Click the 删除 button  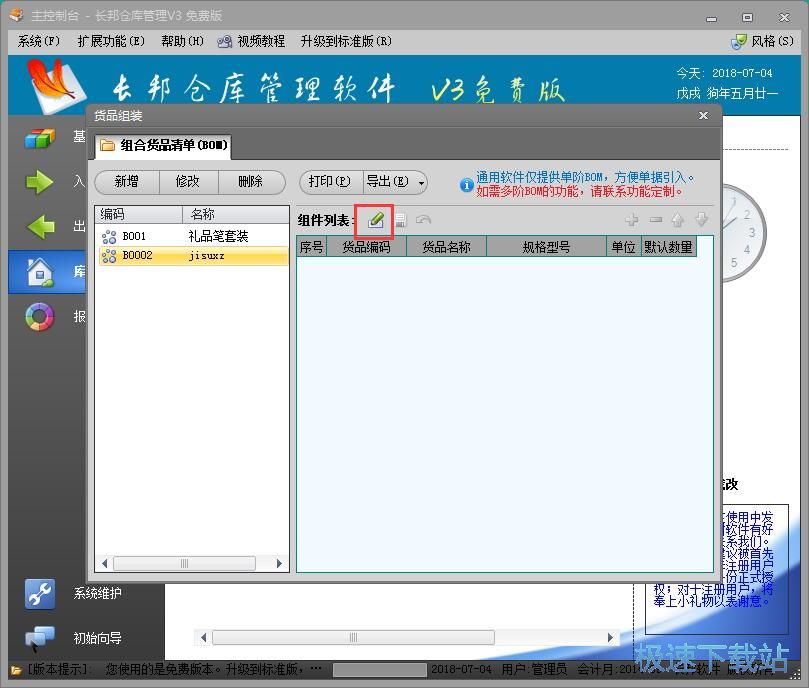point(251,182)
